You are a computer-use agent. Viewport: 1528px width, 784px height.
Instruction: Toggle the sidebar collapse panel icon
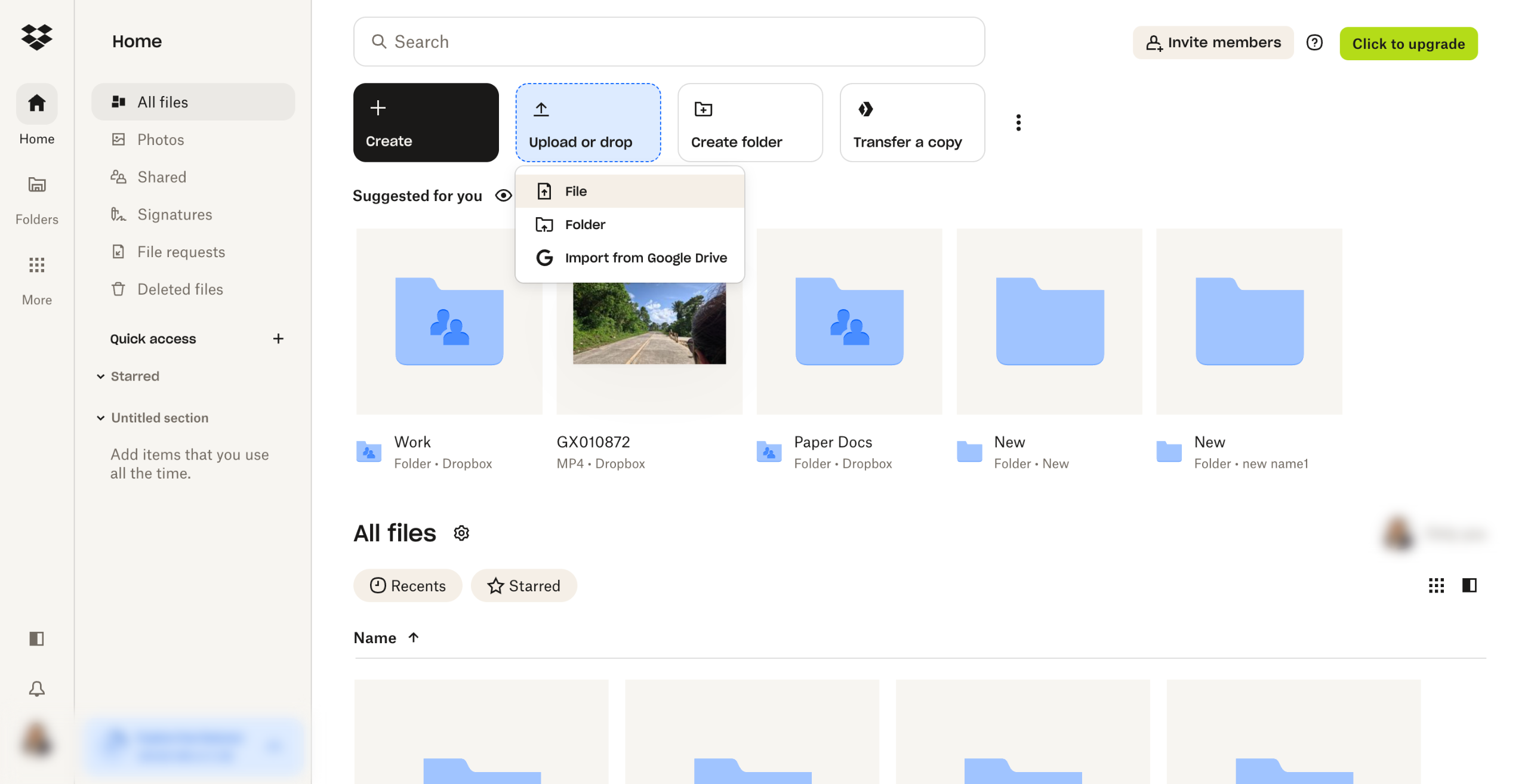click(x=36, y=638)
